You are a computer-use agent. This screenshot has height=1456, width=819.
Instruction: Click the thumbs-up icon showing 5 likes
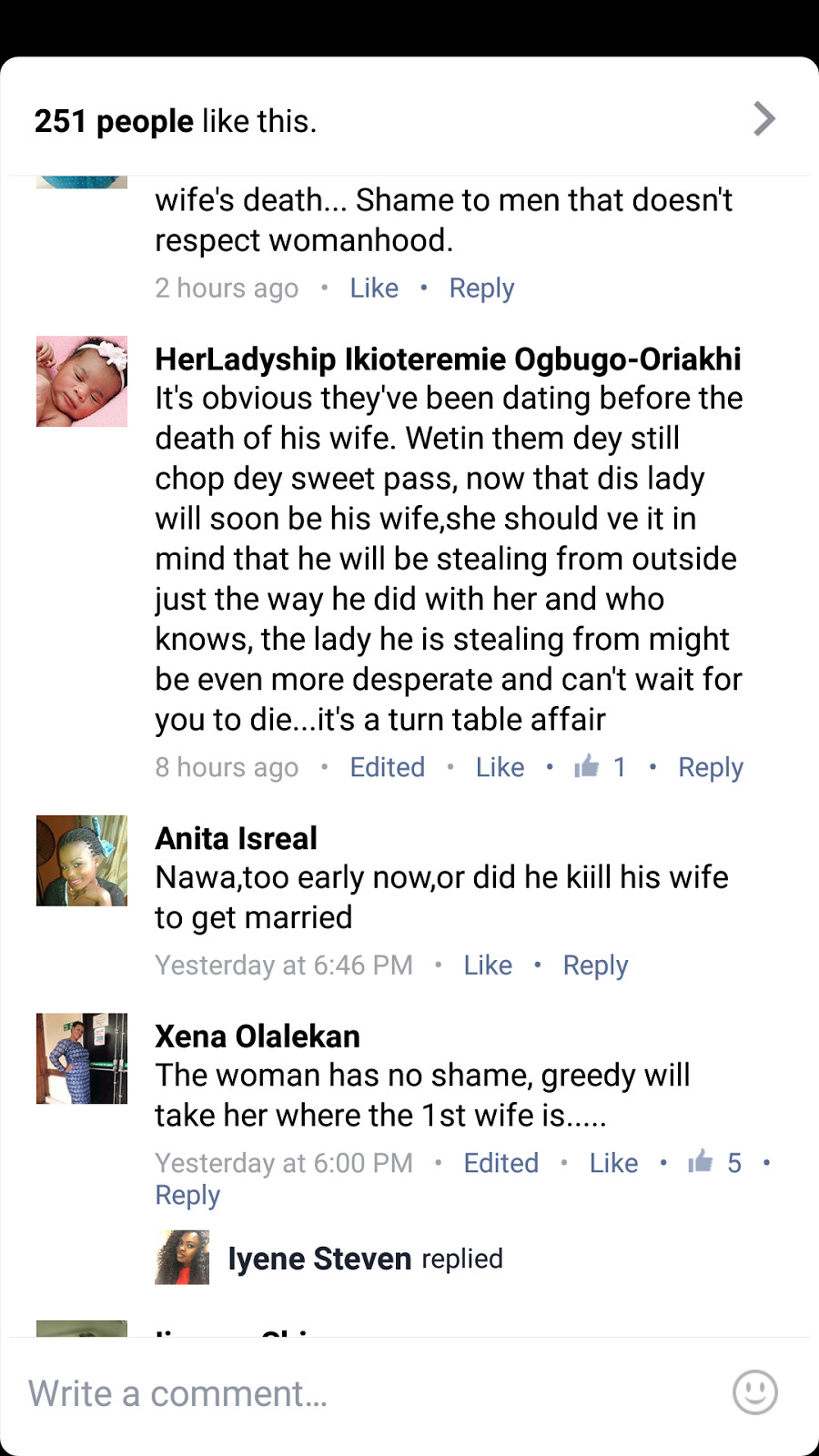tap(700, 1161)
